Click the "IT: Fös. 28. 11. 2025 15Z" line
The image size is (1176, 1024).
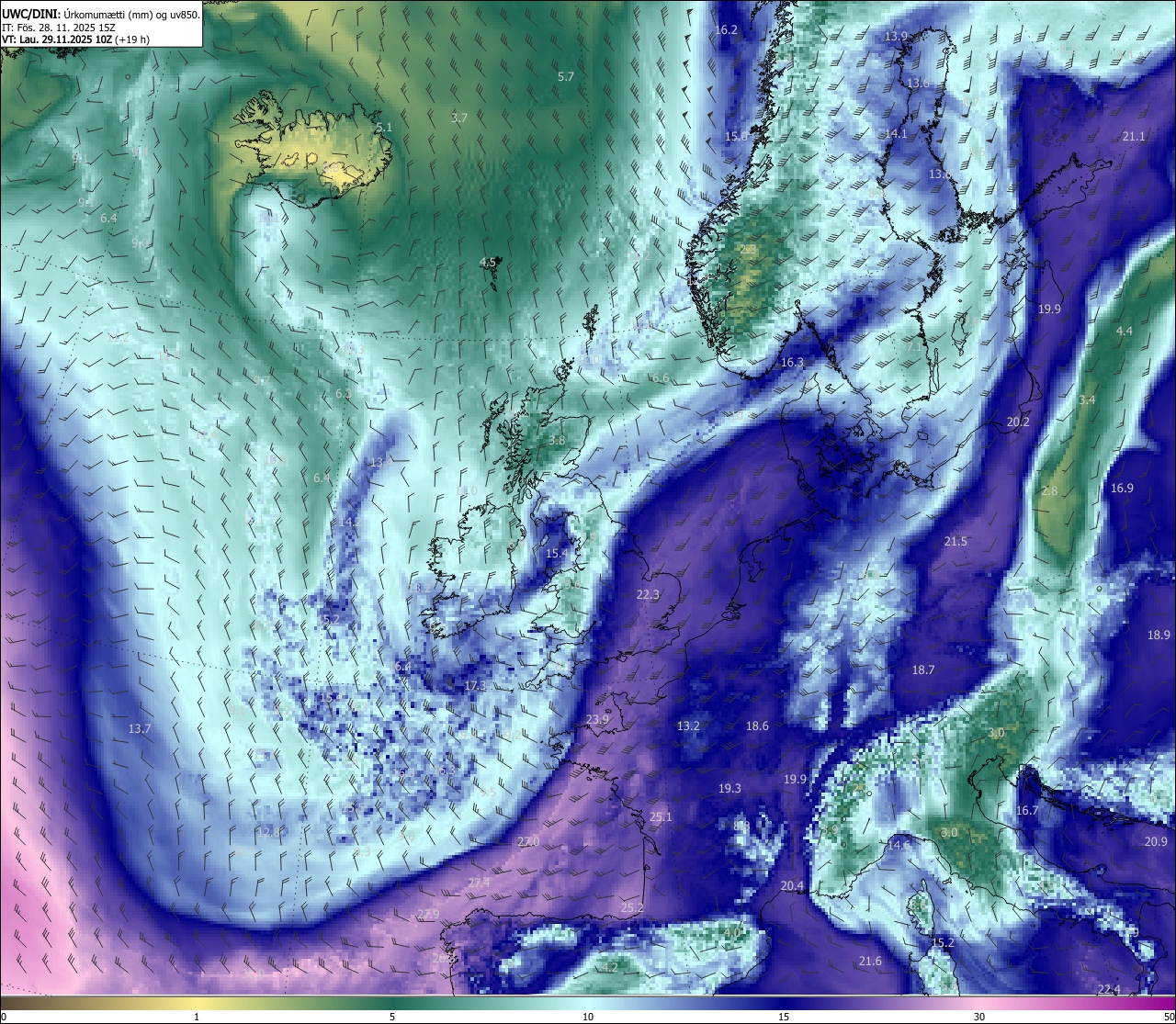[x=59, y=28]
